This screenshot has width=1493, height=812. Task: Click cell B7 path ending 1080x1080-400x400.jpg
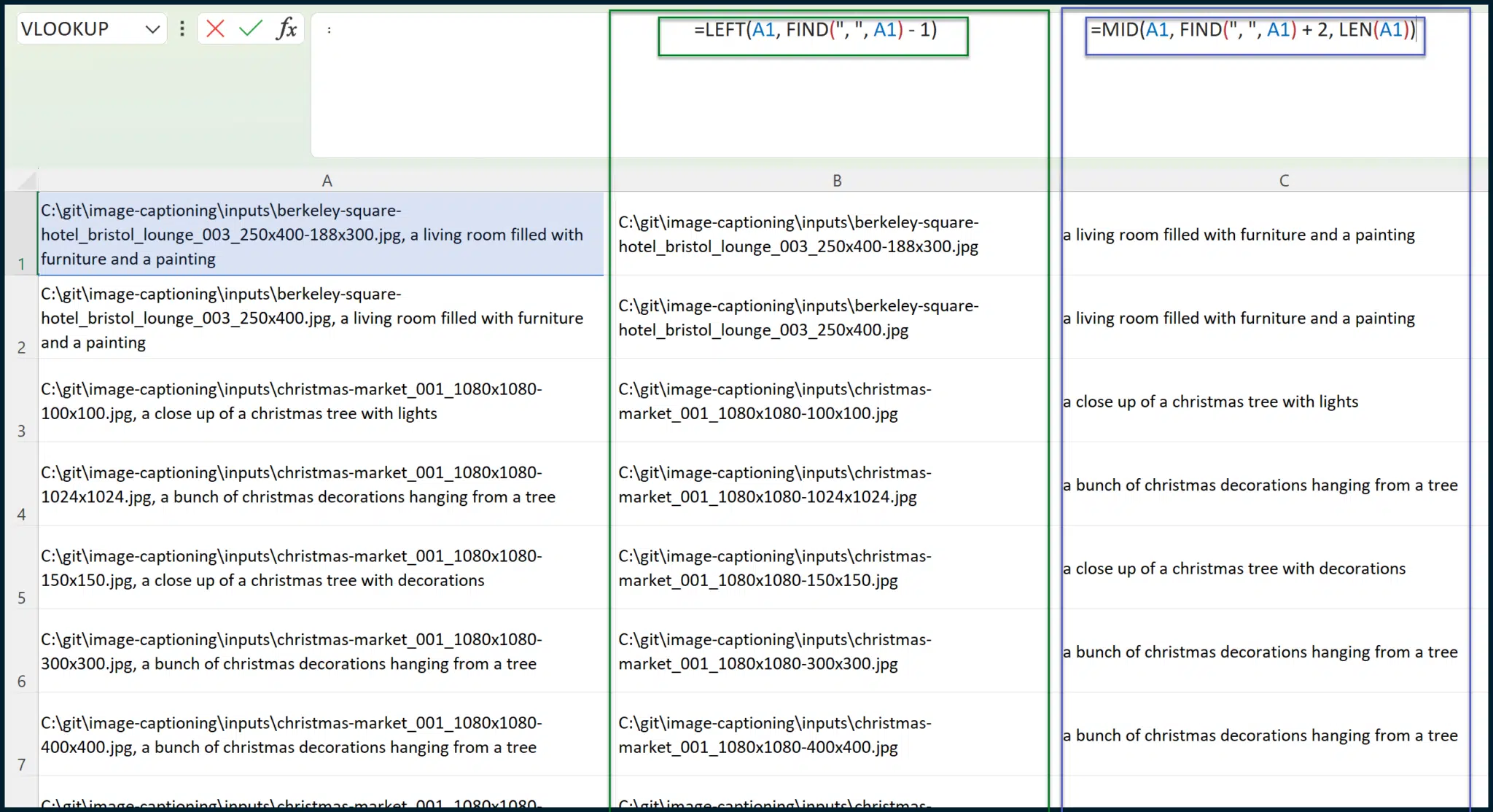tap(837, 734)
